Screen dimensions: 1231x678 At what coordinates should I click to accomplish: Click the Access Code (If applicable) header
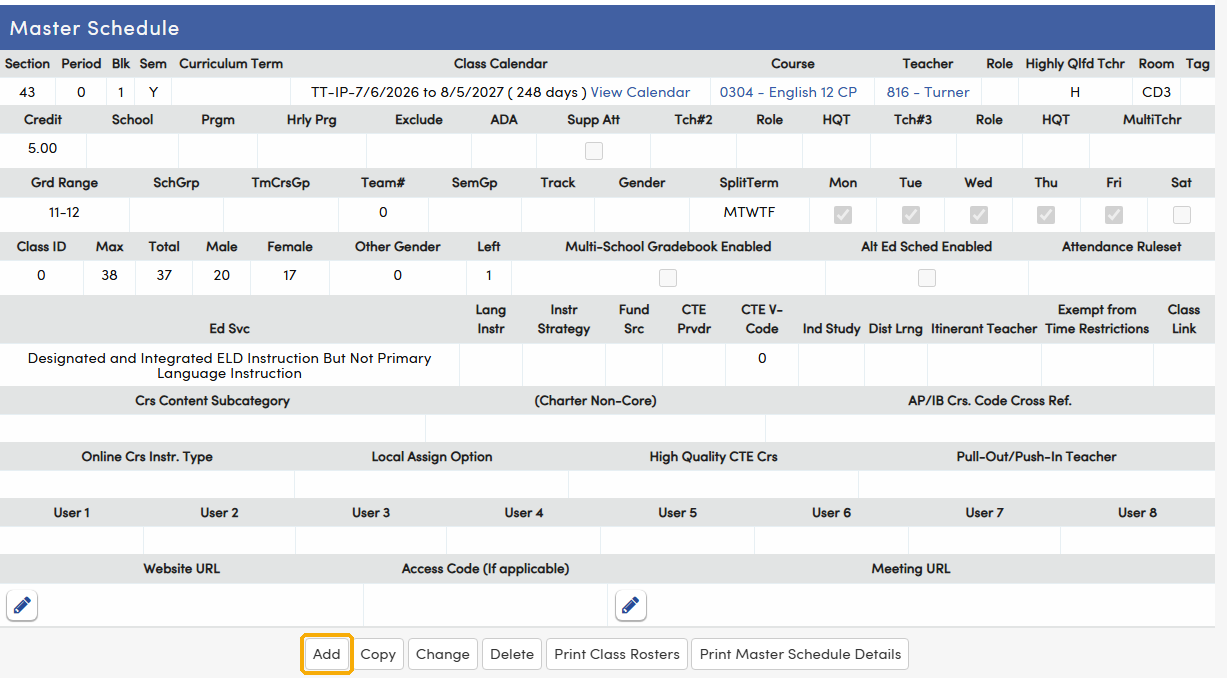[485, 568]
